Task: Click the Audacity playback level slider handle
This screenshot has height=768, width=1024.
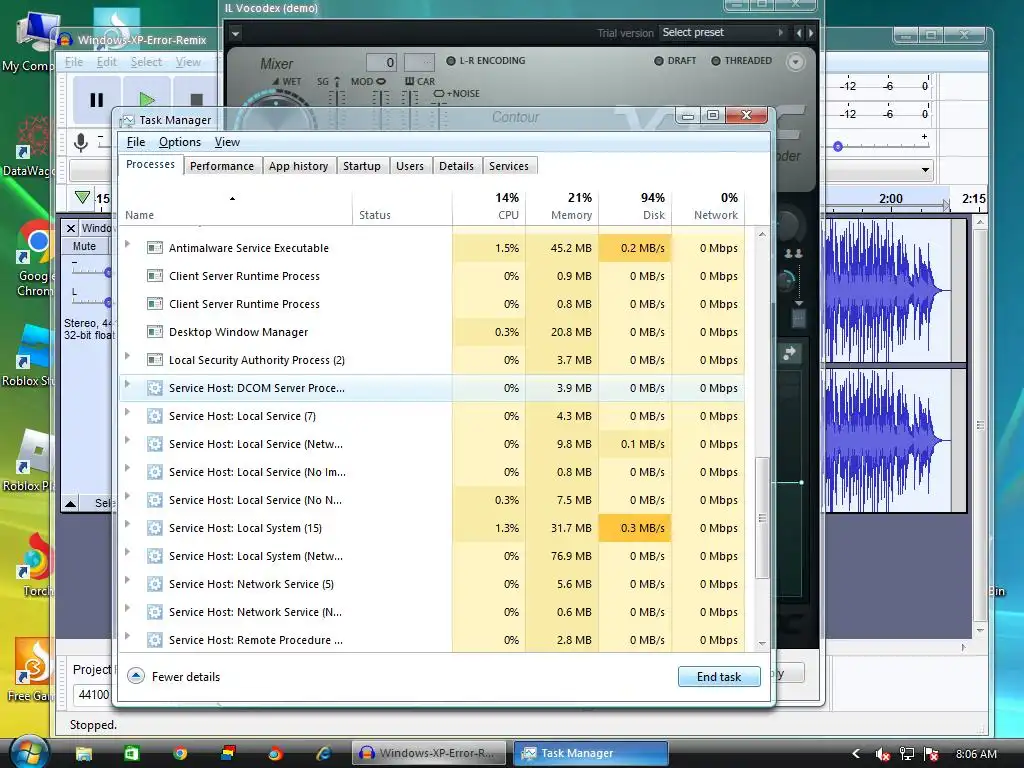Action: pos(838,146)
